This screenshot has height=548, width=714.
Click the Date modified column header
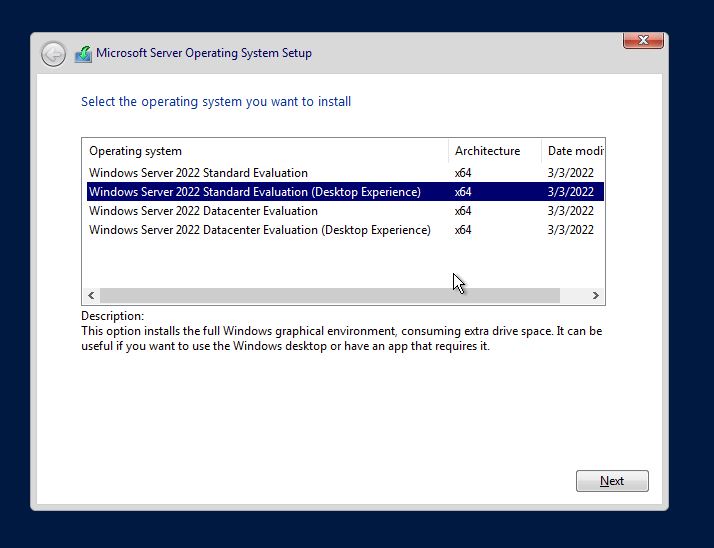point(574,151)
